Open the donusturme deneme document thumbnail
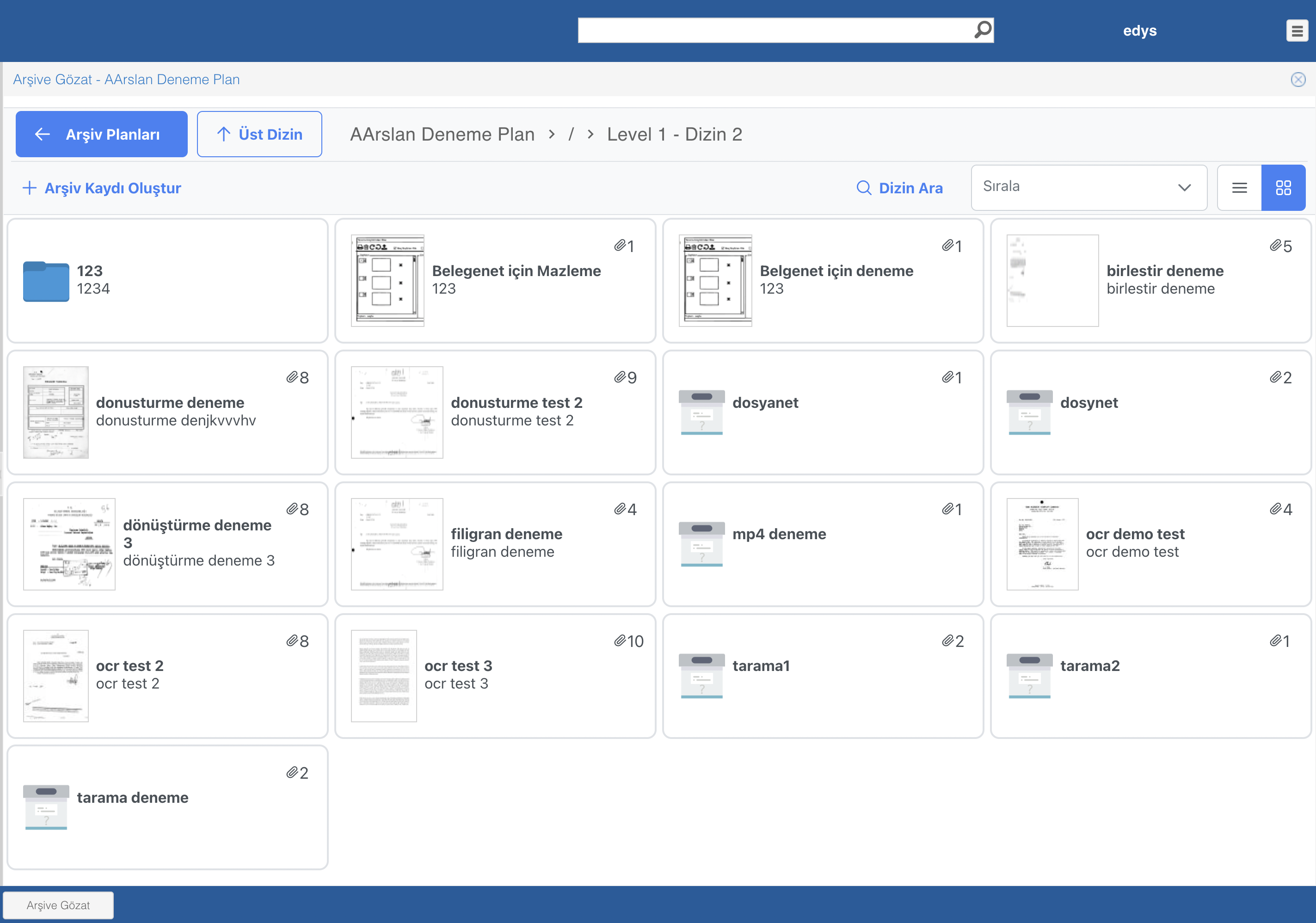 (x=55, y=412)
